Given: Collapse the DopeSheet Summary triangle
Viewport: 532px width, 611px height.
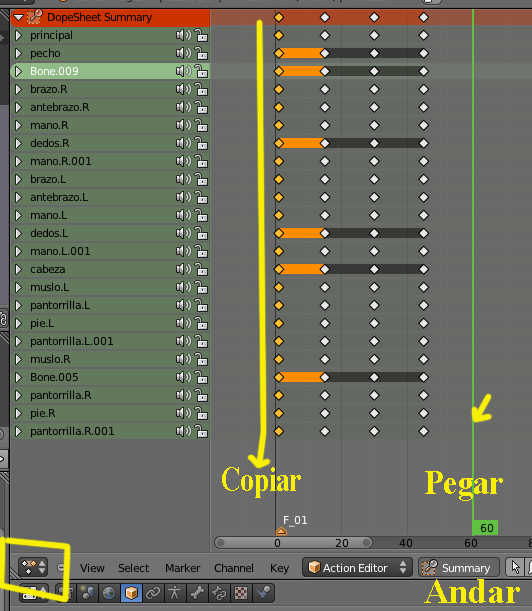Looking at the screenshot, I should tap(18, 17).
